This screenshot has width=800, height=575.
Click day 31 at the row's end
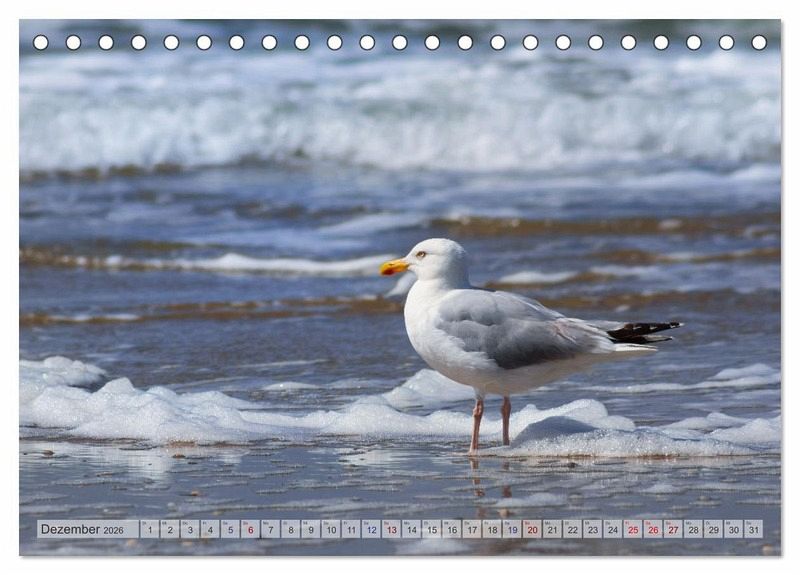(x=754, y=529)
